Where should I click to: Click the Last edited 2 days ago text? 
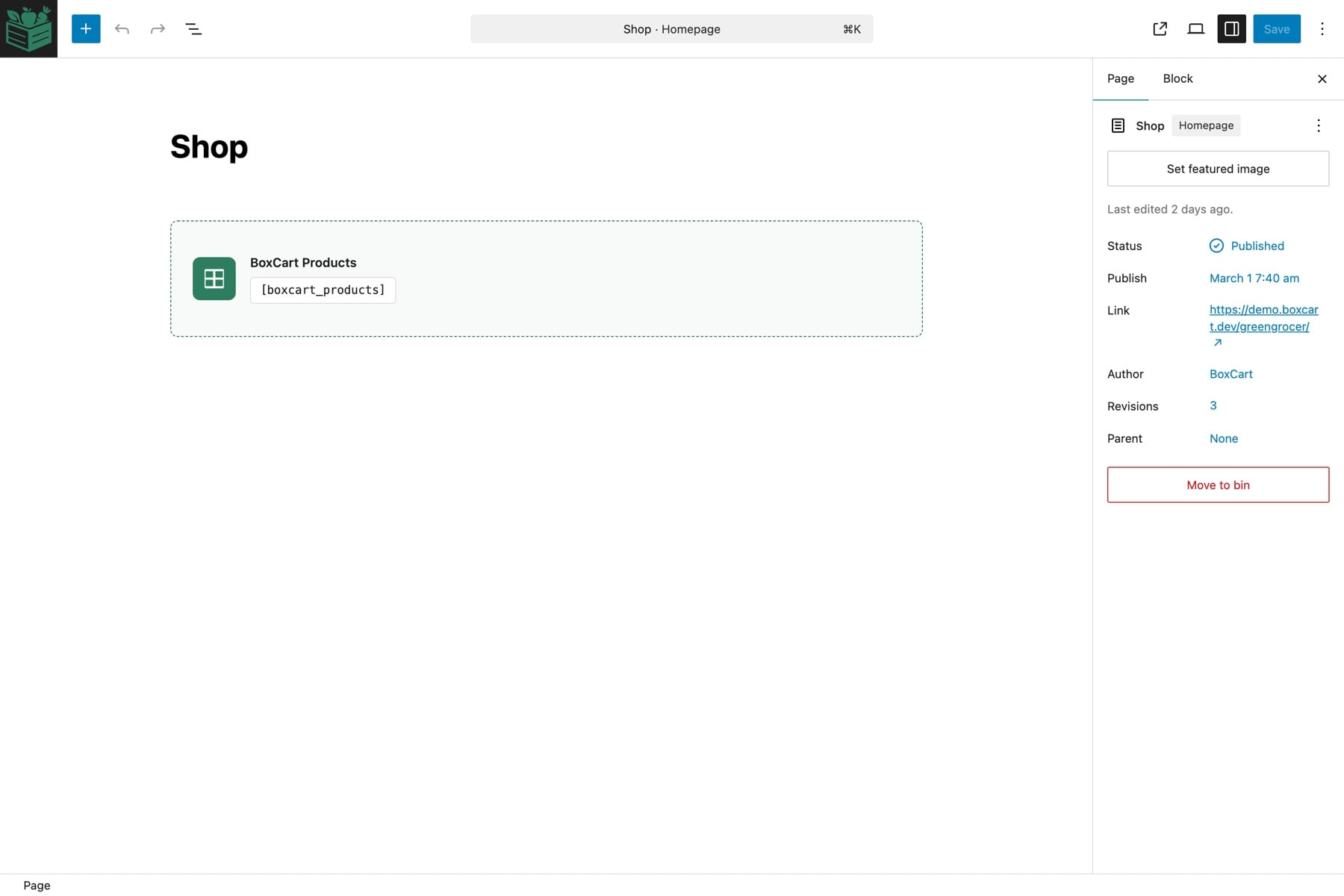1169,209
